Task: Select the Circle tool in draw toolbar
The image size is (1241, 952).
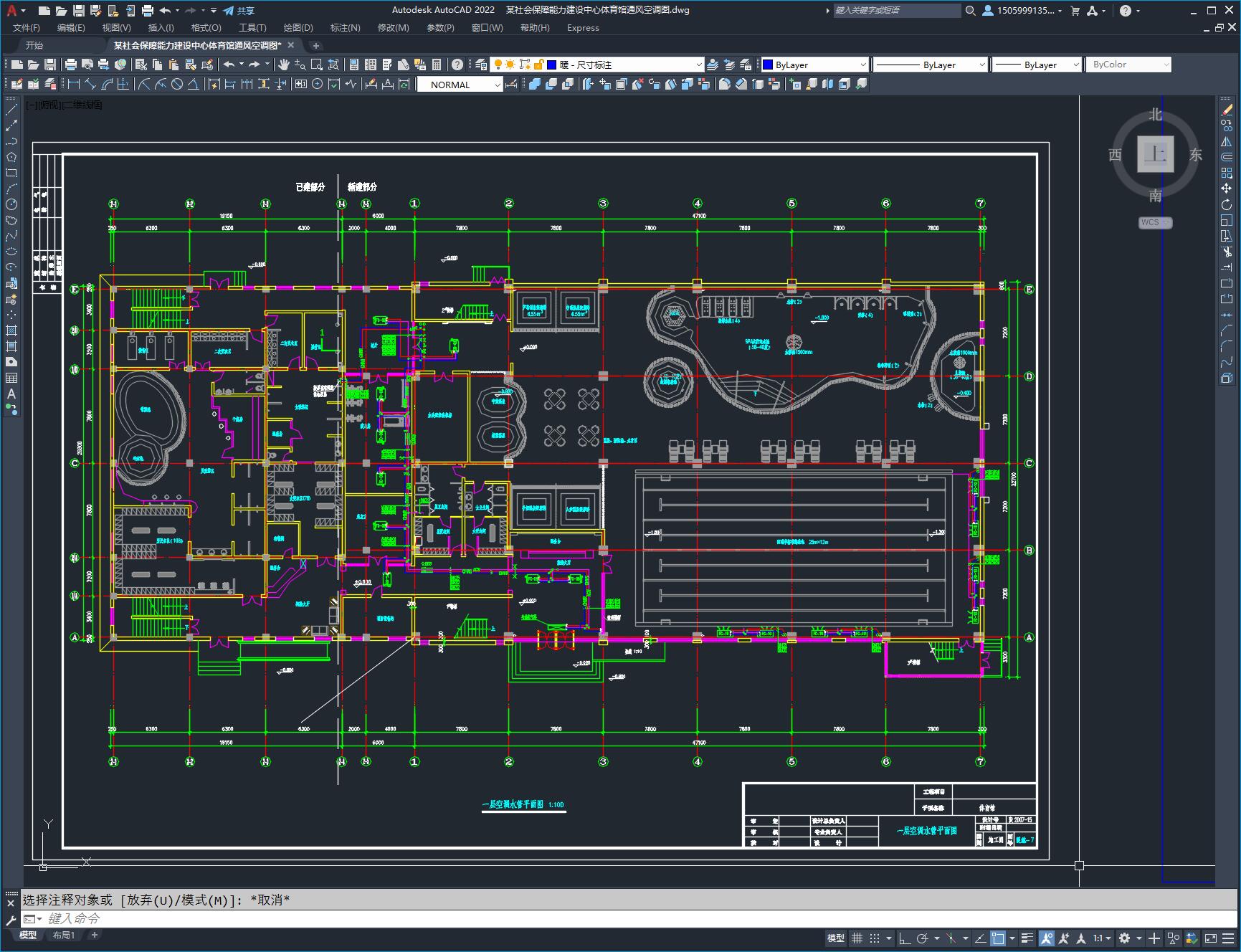Action: coord(11,204)
